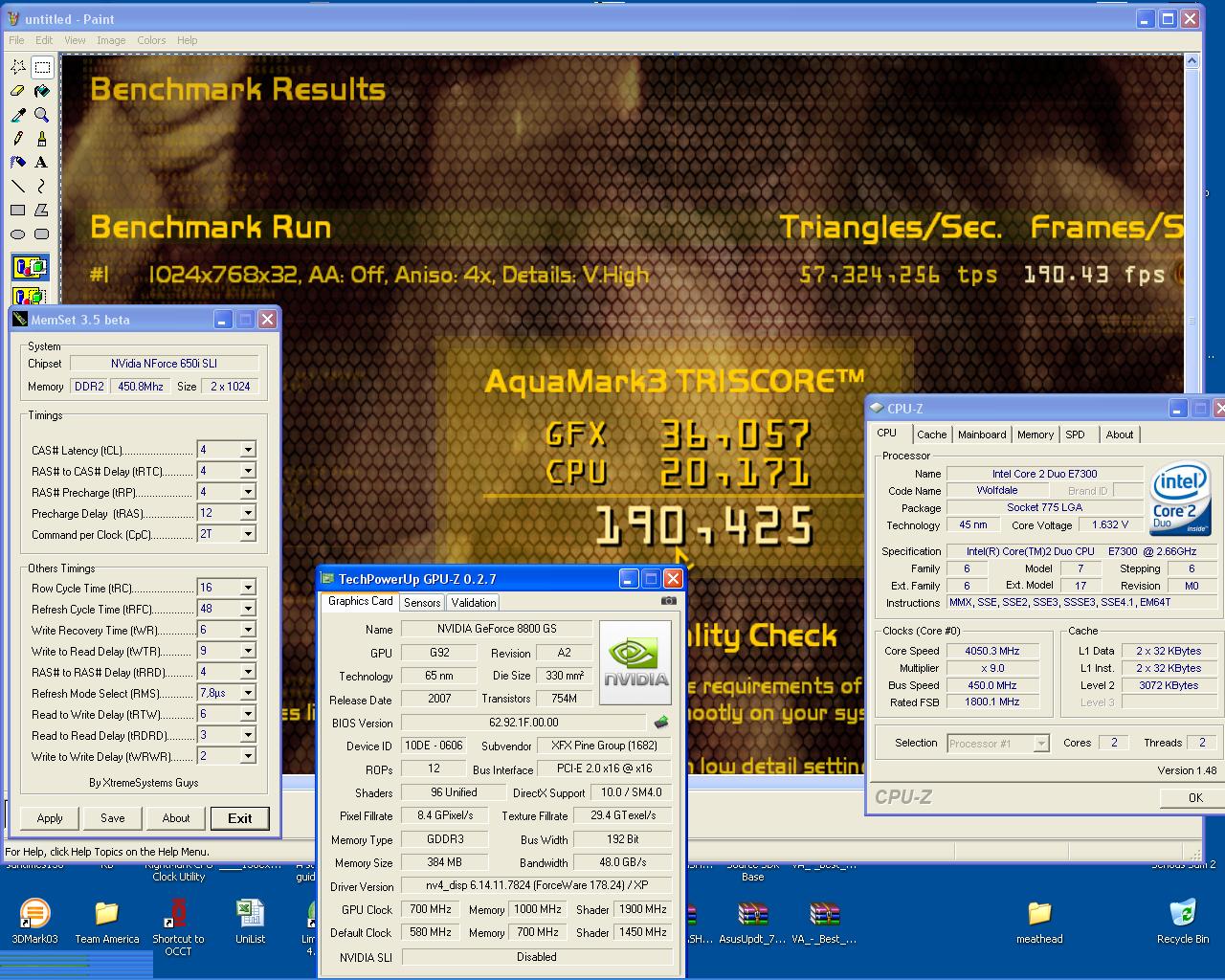Open Paint Image menu
1225x980 pixels.
[111, 40]
